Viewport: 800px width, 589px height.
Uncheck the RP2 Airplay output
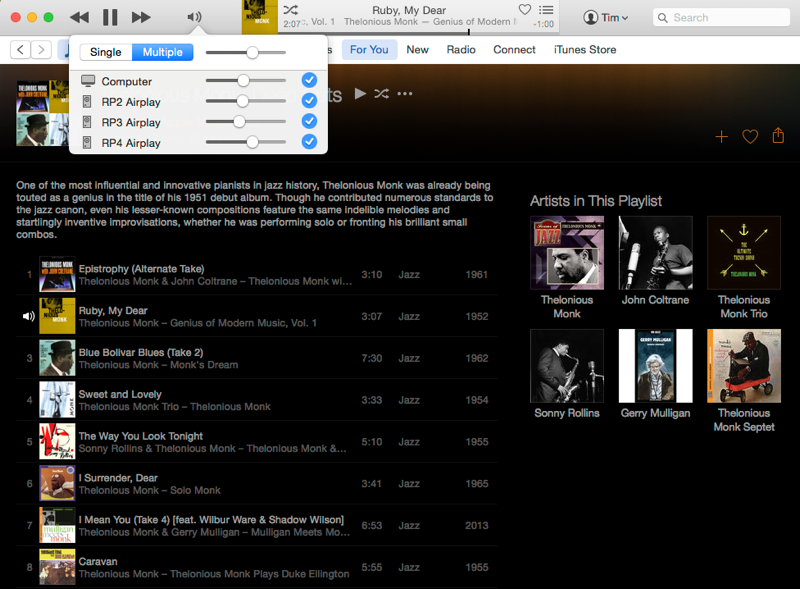[x=309, y=101]
